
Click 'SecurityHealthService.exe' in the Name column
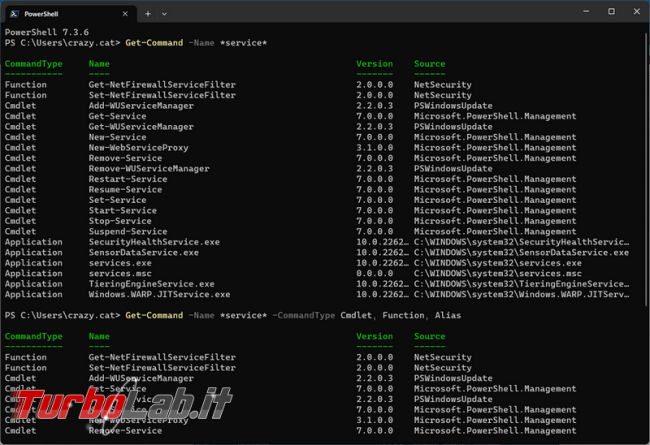(154, 242)
